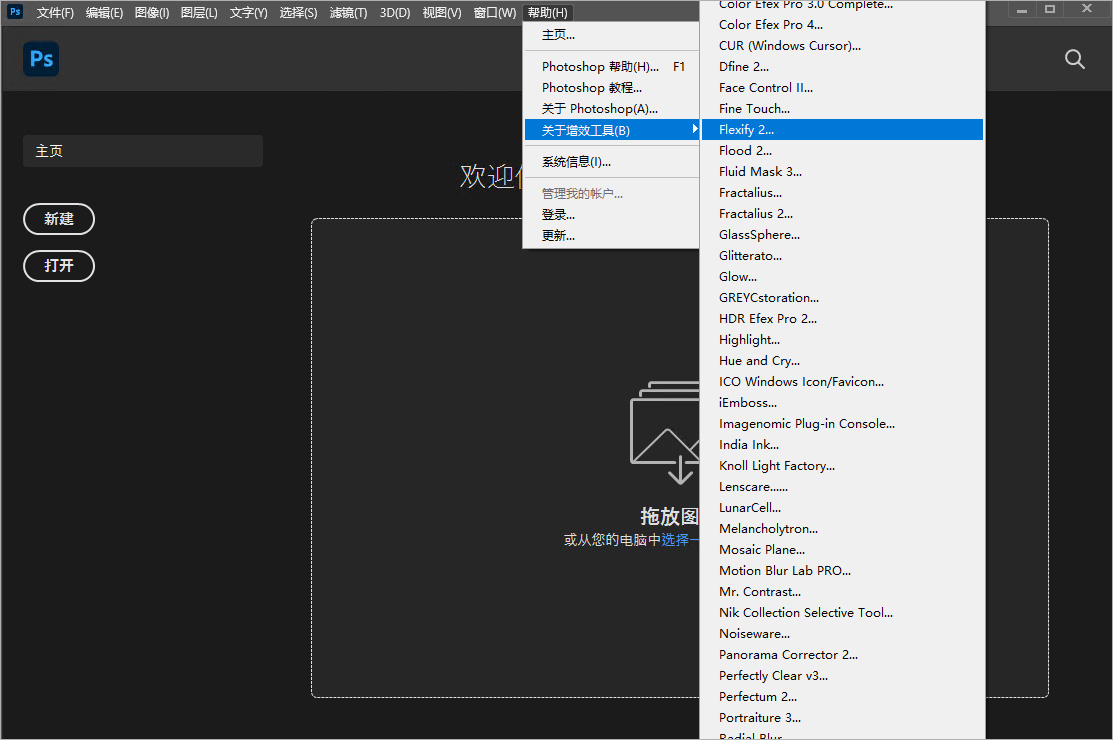Select the 主页 sidebar tab

point(143,151)
